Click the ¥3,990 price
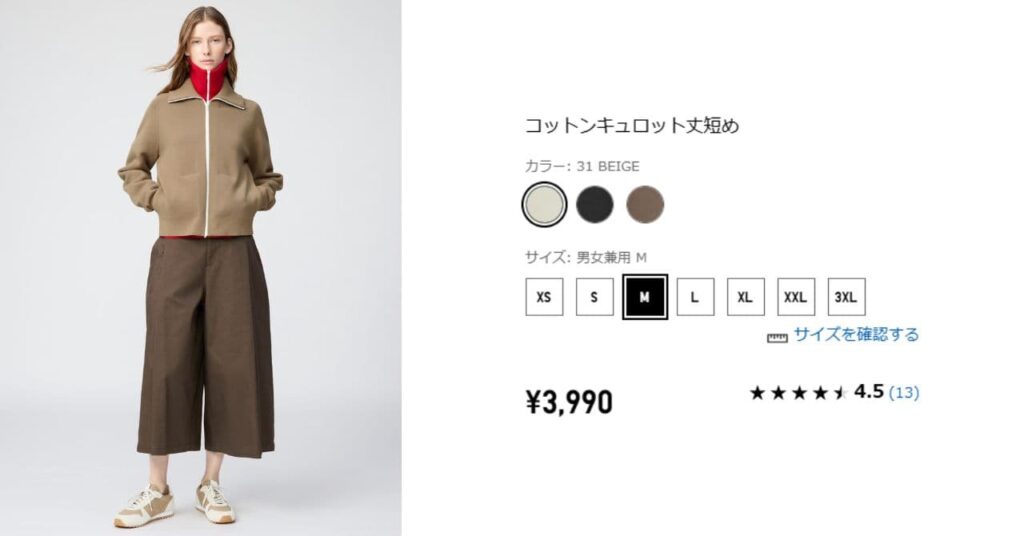Image resolution: width=1024 pixels, height=536 pixels. (x=569, y=402)
